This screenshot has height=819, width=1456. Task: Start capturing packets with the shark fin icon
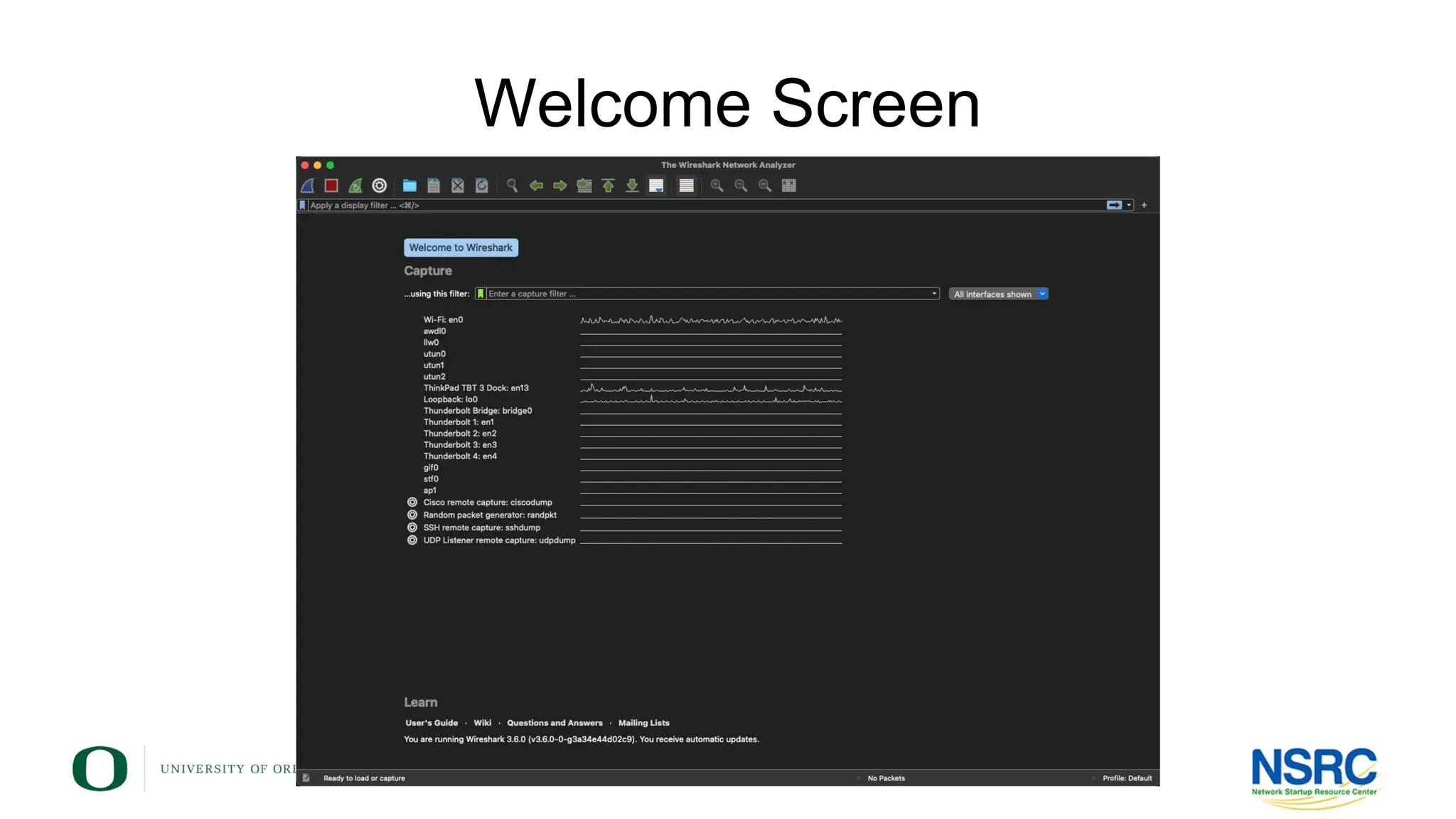[x=308, y=186]
